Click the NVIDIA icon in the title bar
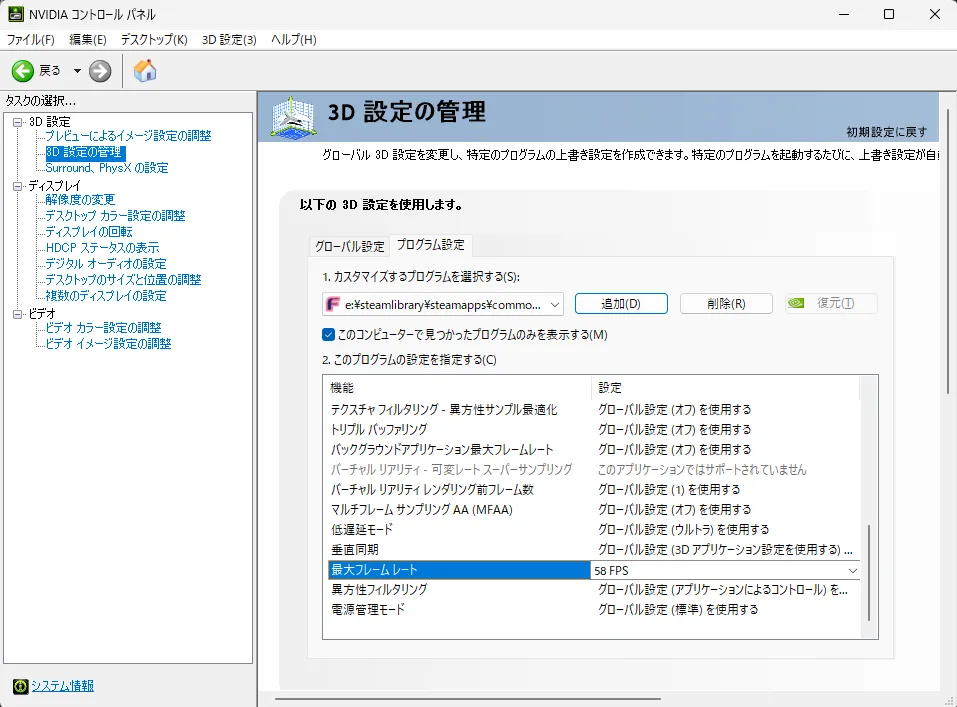Screen dimensions: 957x707 (x=14, y=14)
